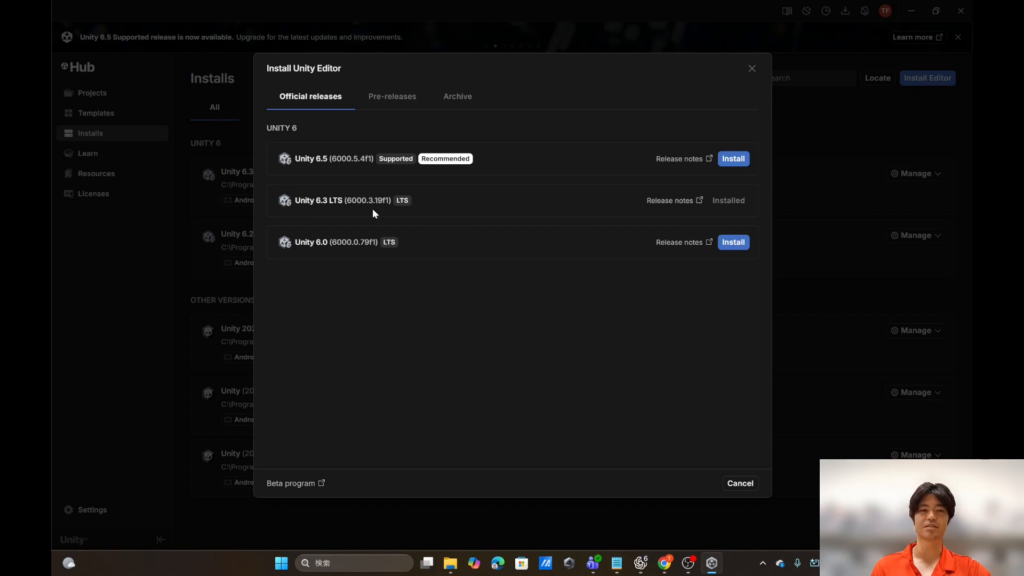Viewport: 1024px width, 576px height.
Task: Click the Install Editor button in Hub
Action: coord(927,78)
